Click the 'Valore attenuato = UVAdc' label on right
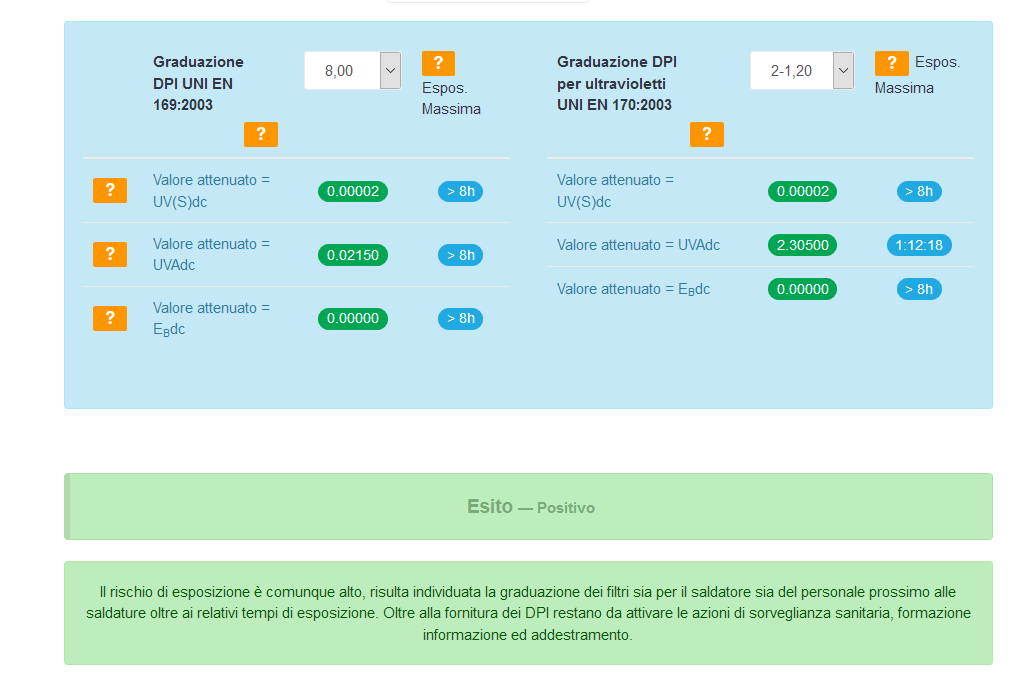The width and height of the screenshot is (1033, 689). pos(638,245)
